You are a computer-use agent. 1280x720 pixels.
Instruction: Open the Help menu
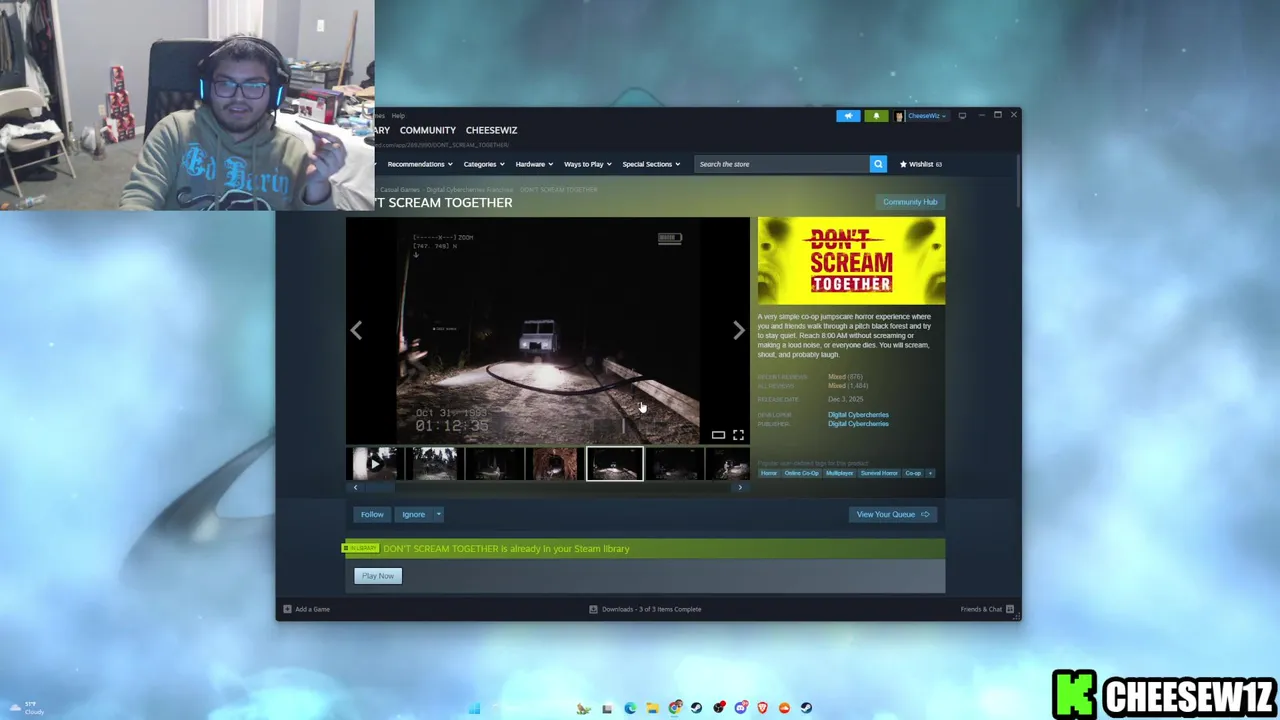click(398, 116)
